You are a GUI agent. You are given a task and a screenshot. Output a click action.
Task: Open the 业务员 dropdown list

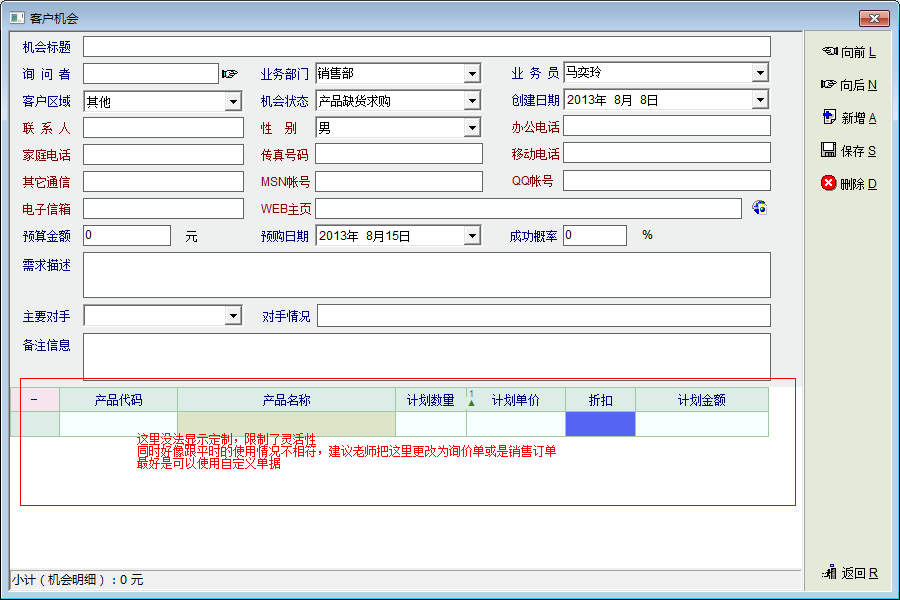click(760, 73)
